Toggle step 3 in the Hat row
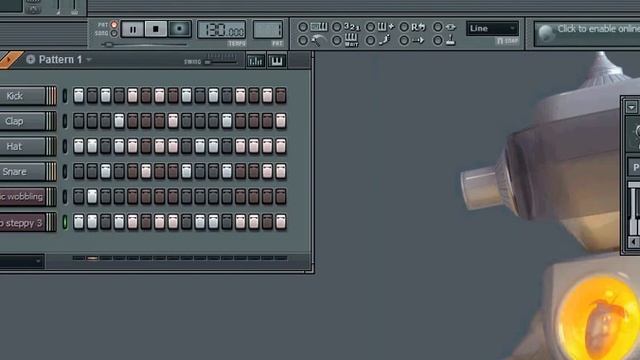This screenshot has width=640, height=360. coord(106,146)
